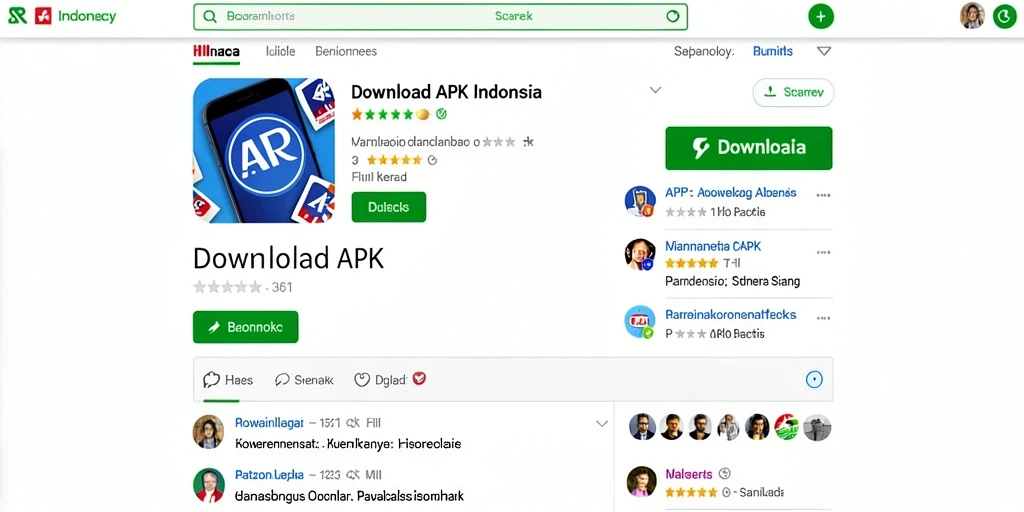Open the user profile avatar in header
Image resolution: width=1024 pixels, height=512 pixels.
[x=972, y=16]
